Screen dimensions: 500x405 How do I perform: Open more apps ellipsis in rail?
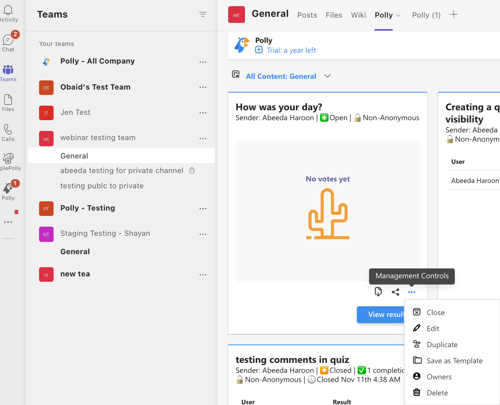[8, 222]
